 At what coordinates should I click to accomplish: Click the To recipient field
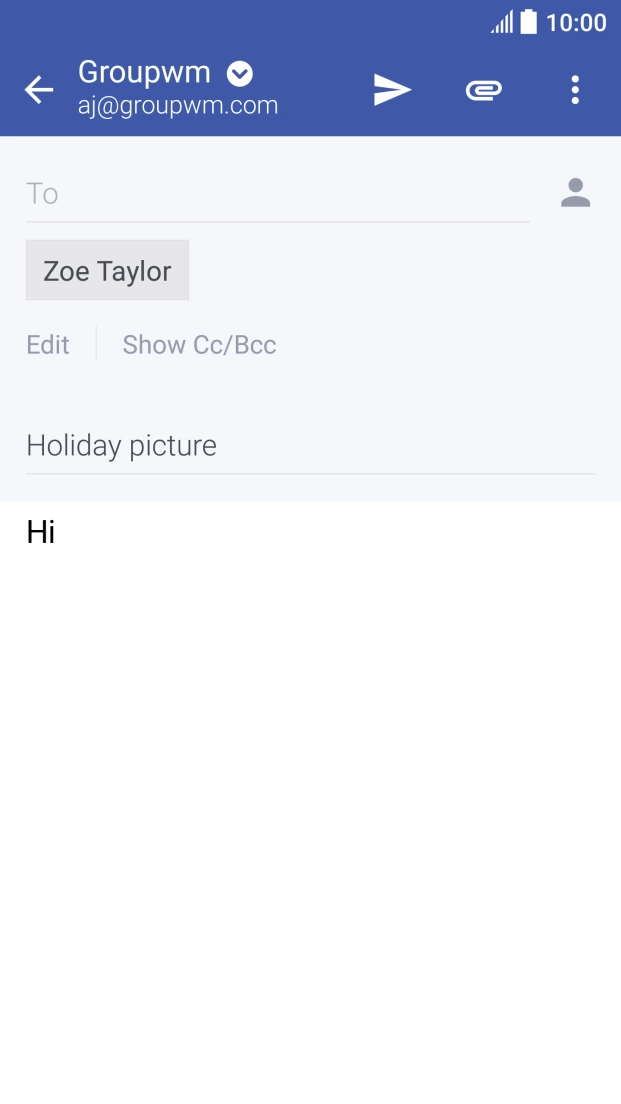point(278,194)
